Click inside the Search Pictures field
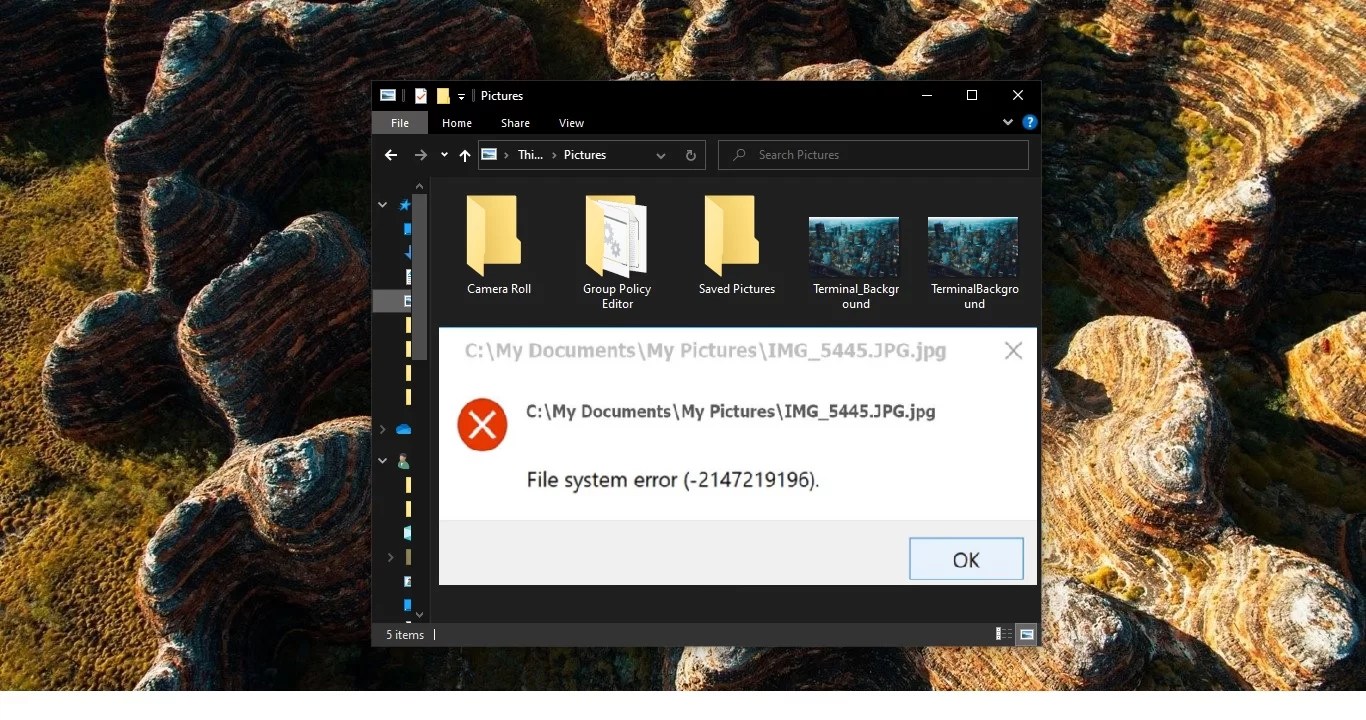This screenshot has height=720, width=1366. point(872,155)
